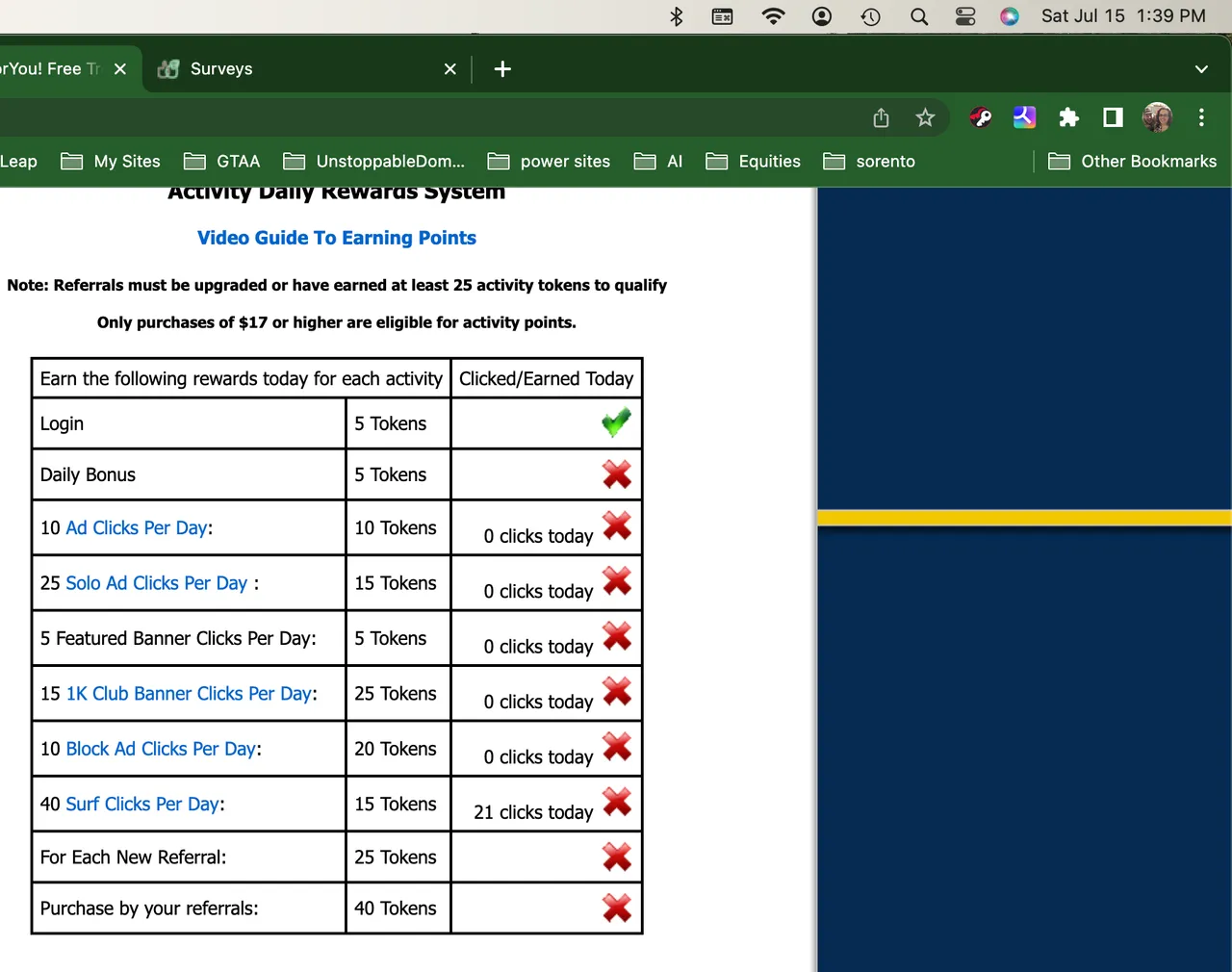The width and height of the screenshot is (1232, 972).
Task: Open the Solo Ad Clicks Per Day link
Action: pyautogui.click(x=157, y=583)
